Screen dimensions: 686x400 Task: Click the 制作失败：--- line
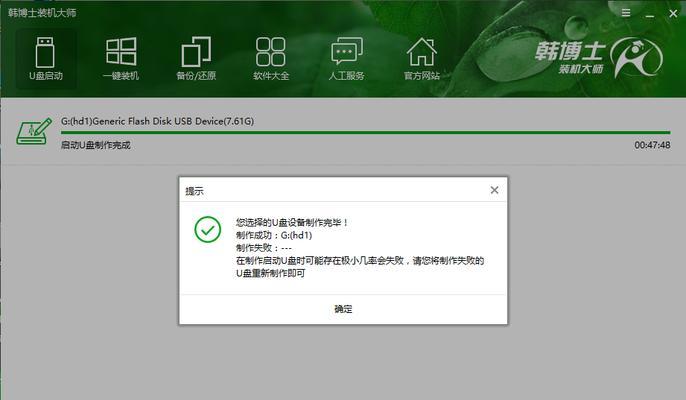[263, 248]
